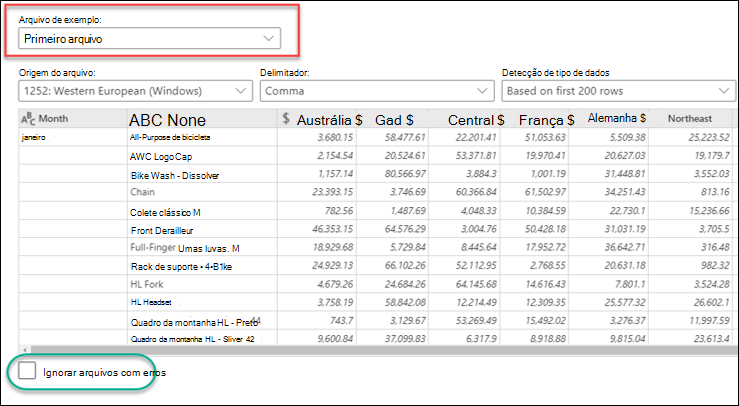This screenshot has width=739, height=406.
Task: Click the scrollbar left arrow
Action: (x=25, y=350)
